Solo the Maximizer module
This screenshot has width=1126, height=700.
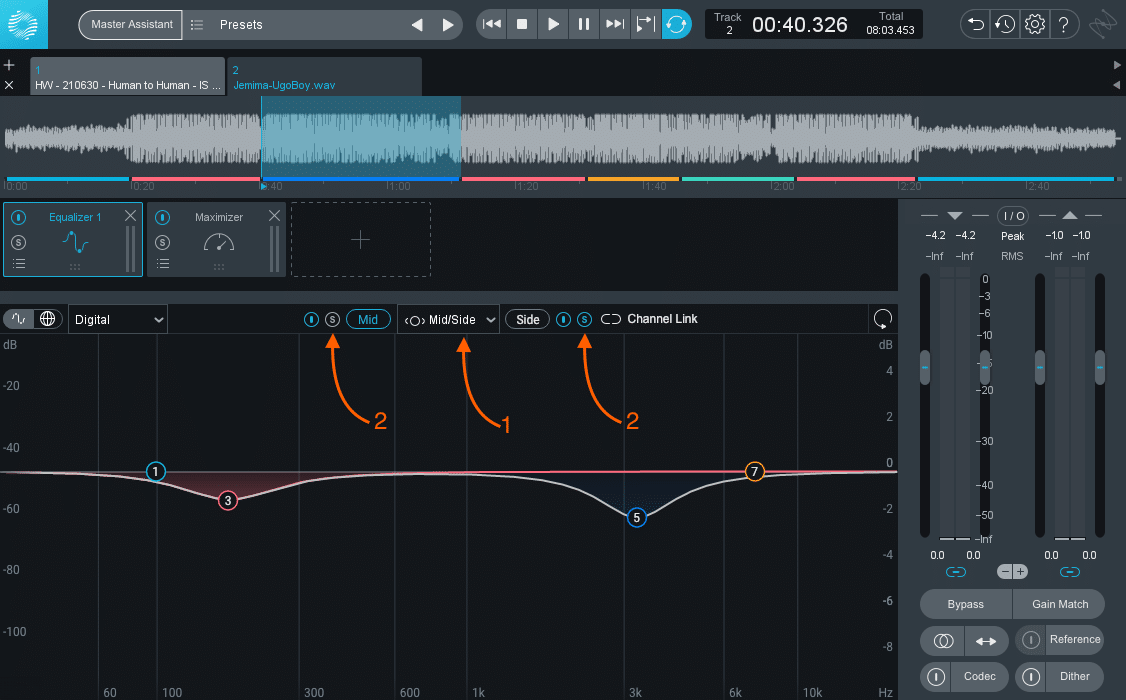tap(162, 243)
